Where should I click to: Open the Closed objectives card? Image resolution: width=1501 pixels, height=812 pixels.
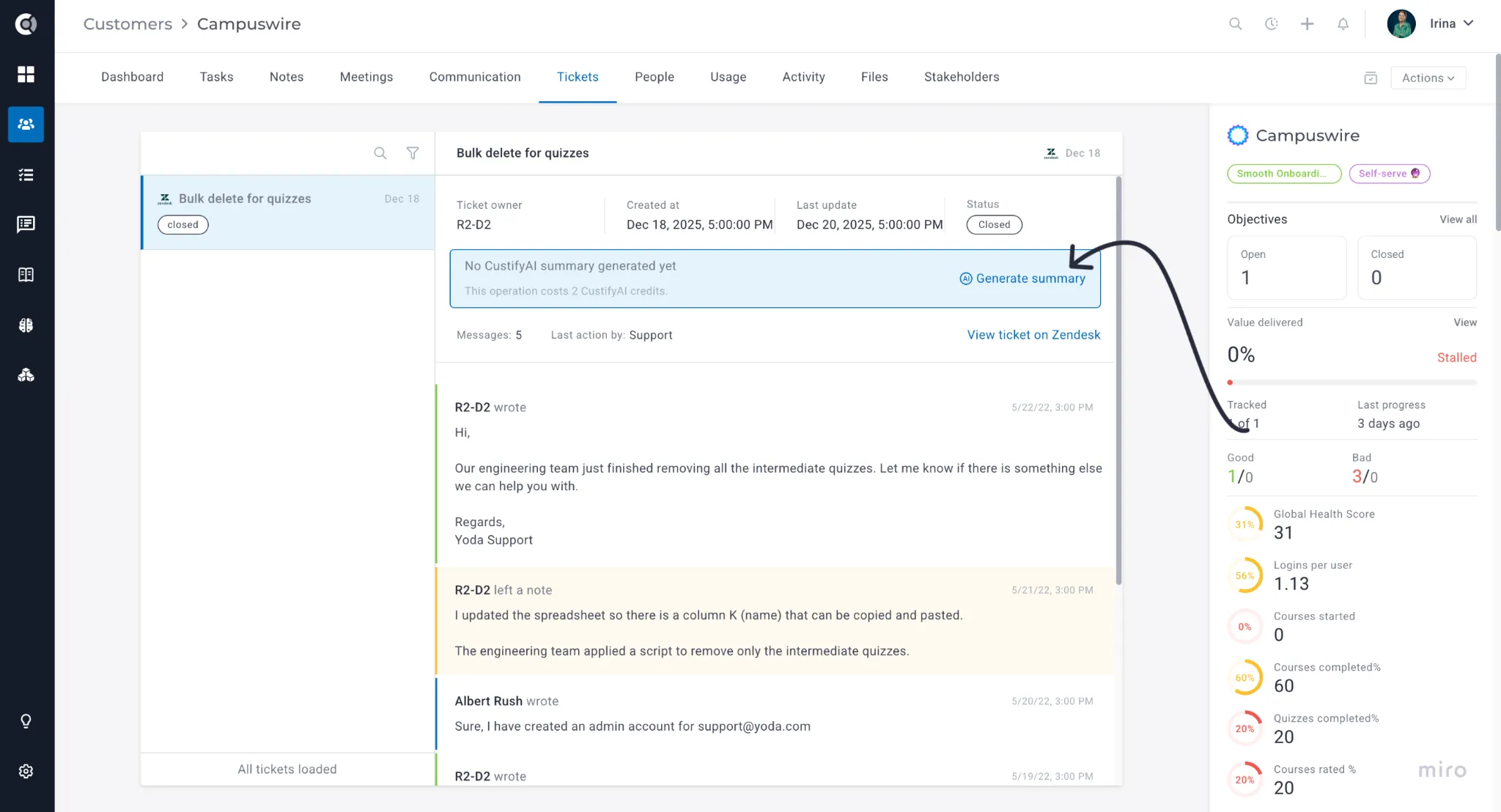[x=1417, y=267]
